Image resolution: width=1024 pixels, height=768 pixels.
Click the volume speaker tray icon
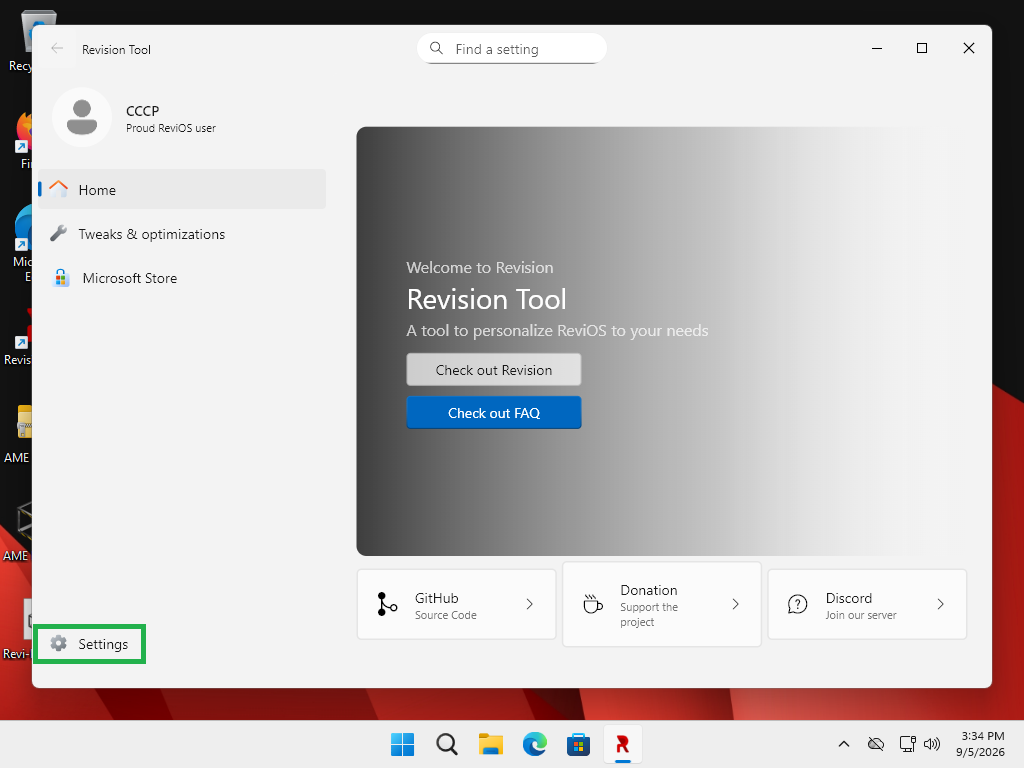(x=932, y=744)
